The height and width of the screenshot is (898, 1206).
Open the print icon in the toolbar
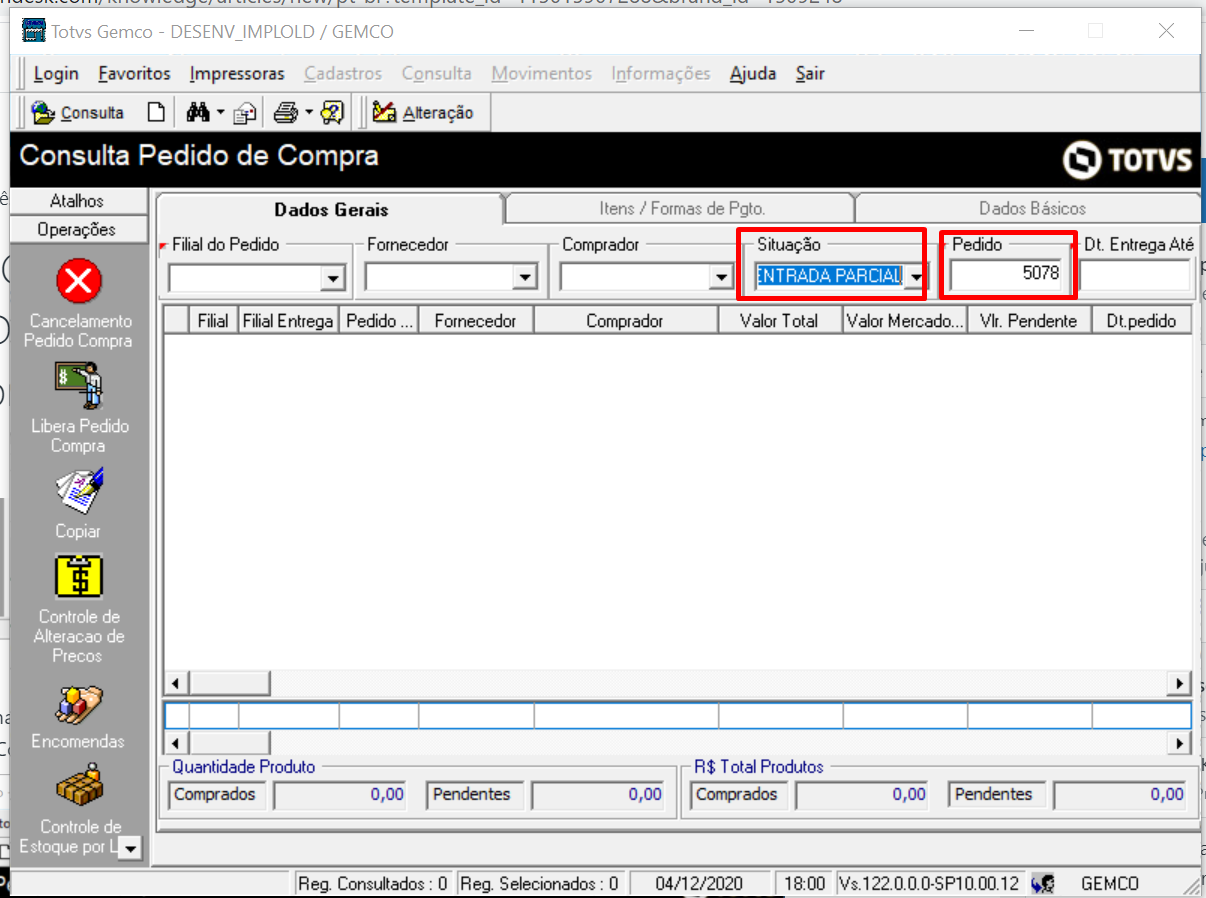(283, 112)
